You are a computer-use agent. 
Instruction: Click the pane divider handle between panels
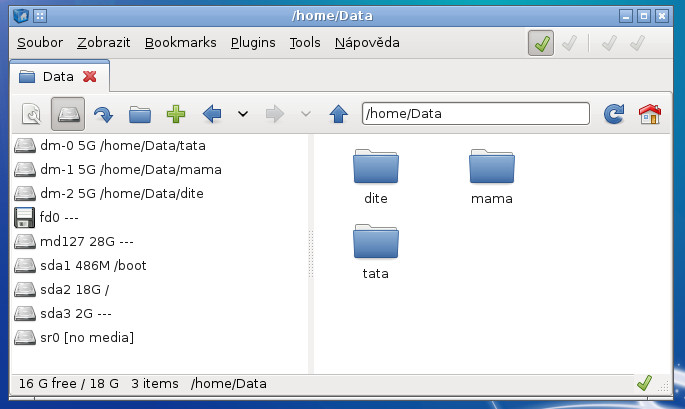coord(311,254)
